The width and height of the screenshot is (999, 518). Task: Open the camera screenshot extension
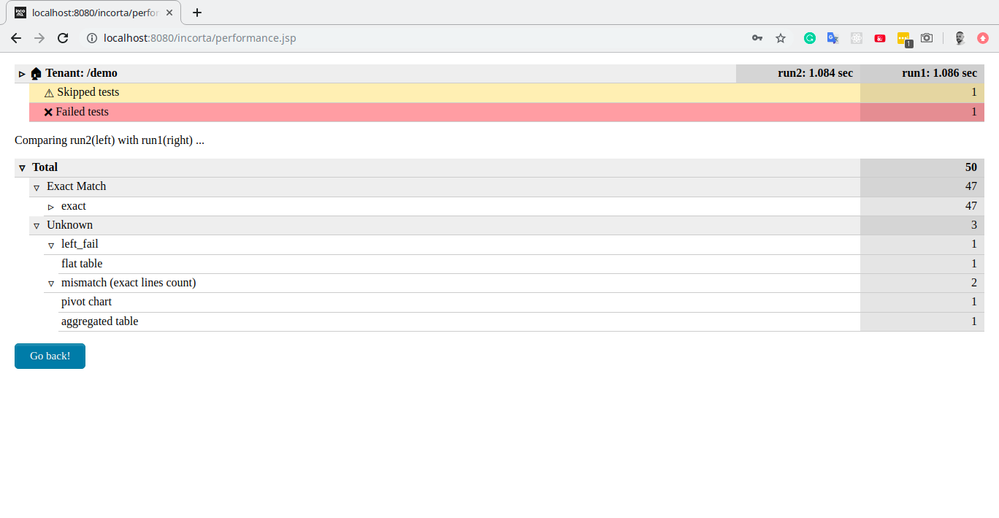pyautogui.click(x=927, y=38)
